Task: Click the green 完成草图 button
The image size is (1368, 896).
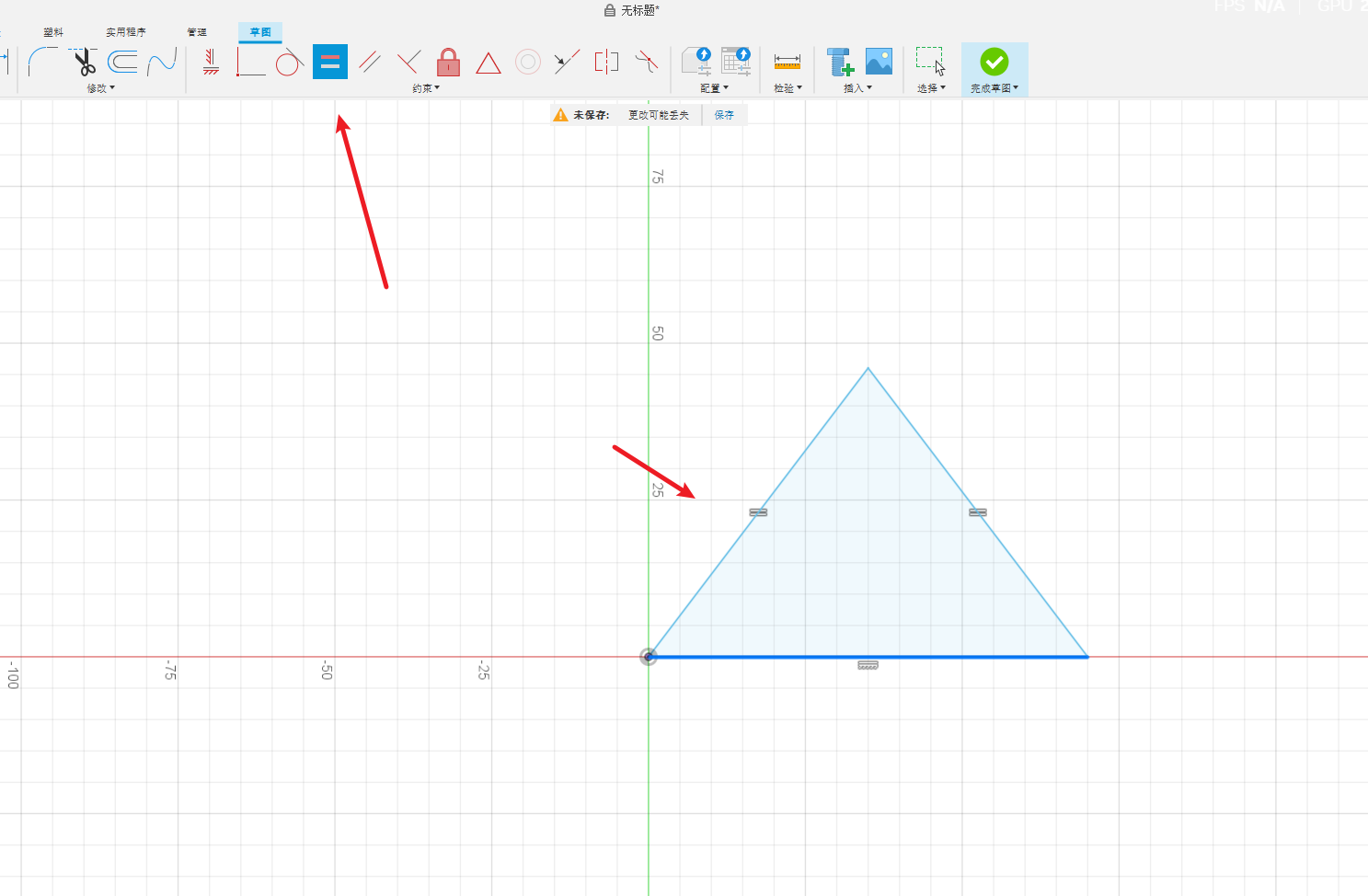Action: click(994, 63)
